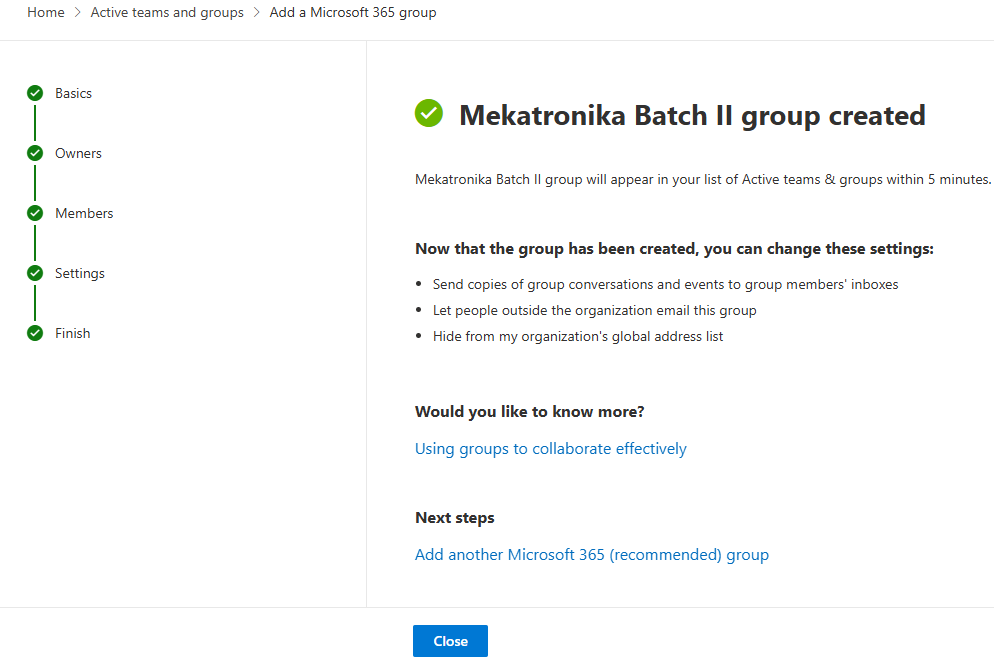The width and height of the screenshot is (994, 671).
Task: Select the Finish step label
Action: pyautogui.click(x=72, y=333)
